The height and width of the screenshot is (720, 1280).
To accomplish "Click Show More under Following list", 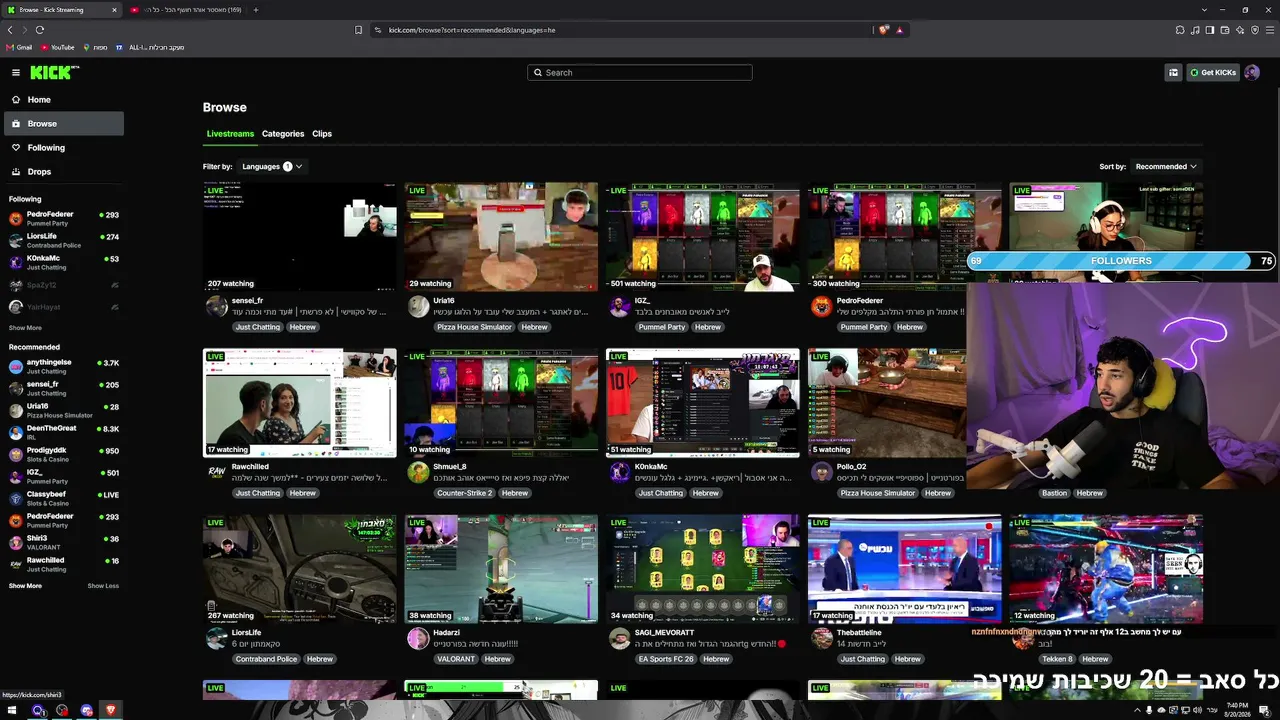I will point(25,328).
